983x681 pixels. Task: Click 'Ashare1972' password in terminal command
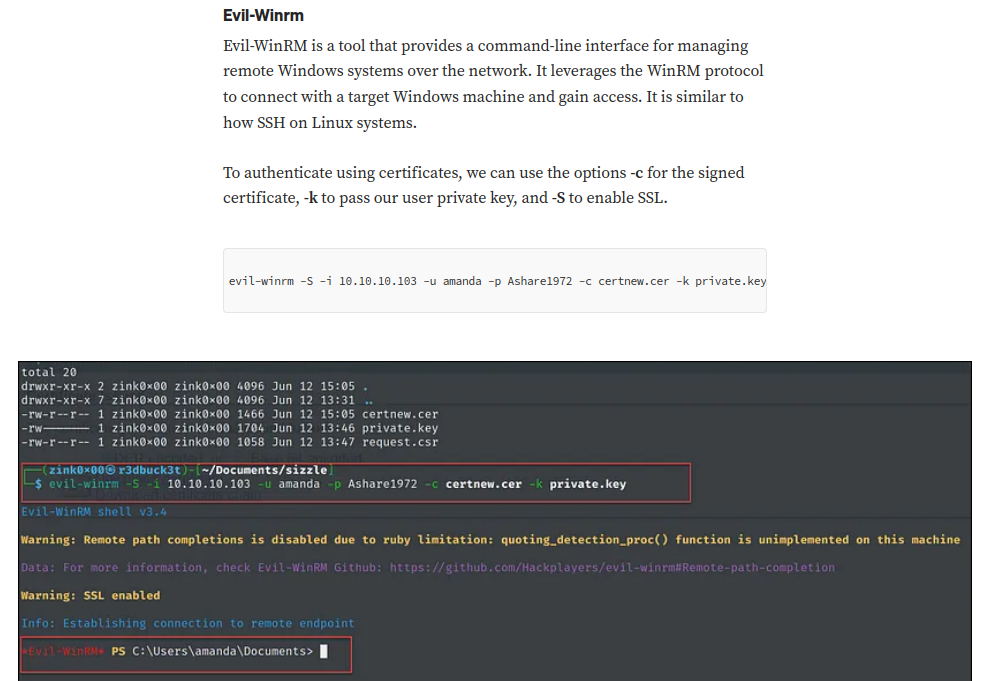(382, 484)
